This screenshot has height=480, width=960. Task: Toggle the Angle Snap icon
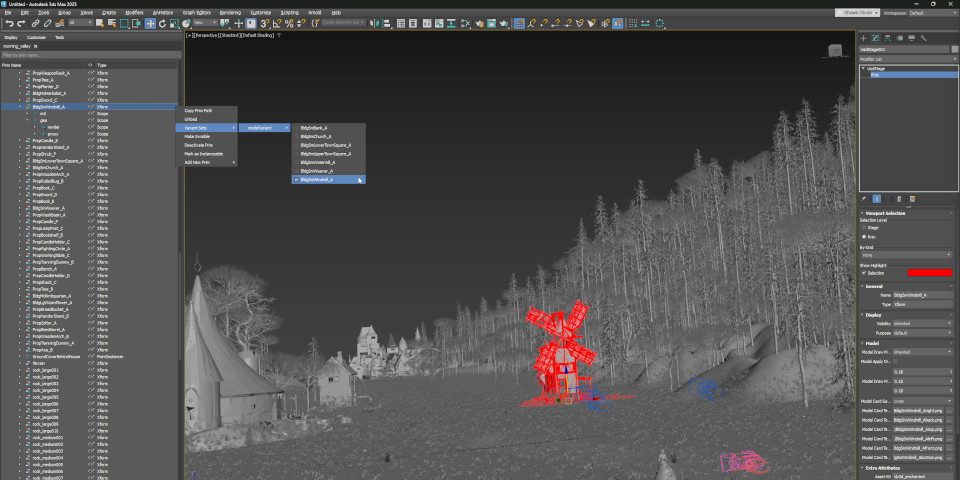click(x=277, y=23)
